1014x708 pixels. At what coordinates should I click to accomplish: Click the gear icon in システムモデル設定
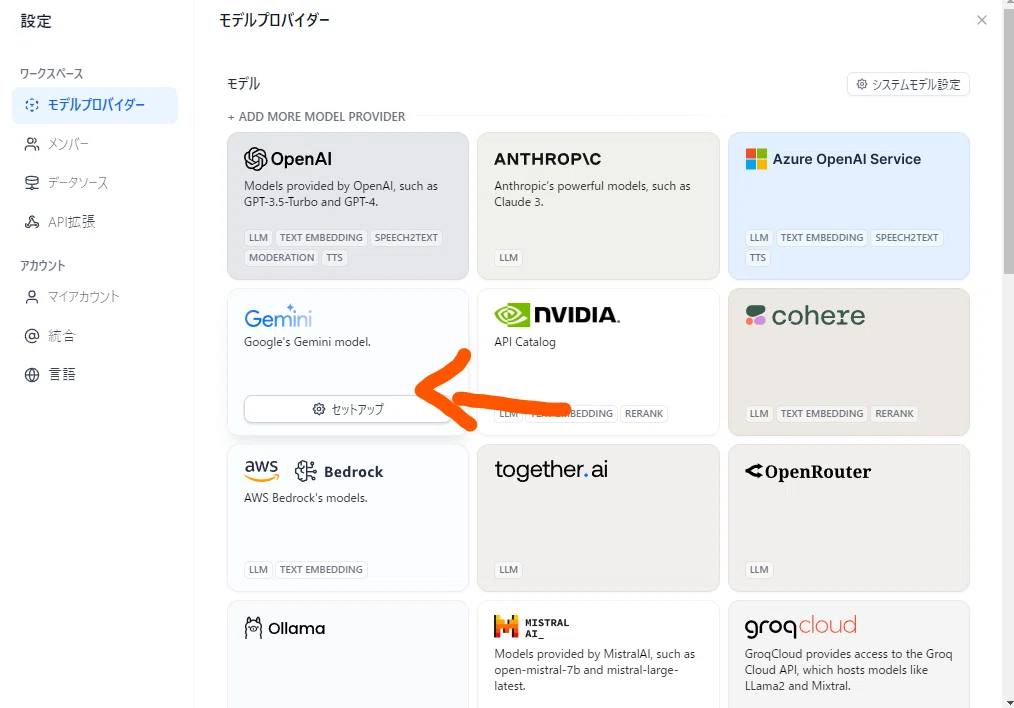tap(861, 84)
